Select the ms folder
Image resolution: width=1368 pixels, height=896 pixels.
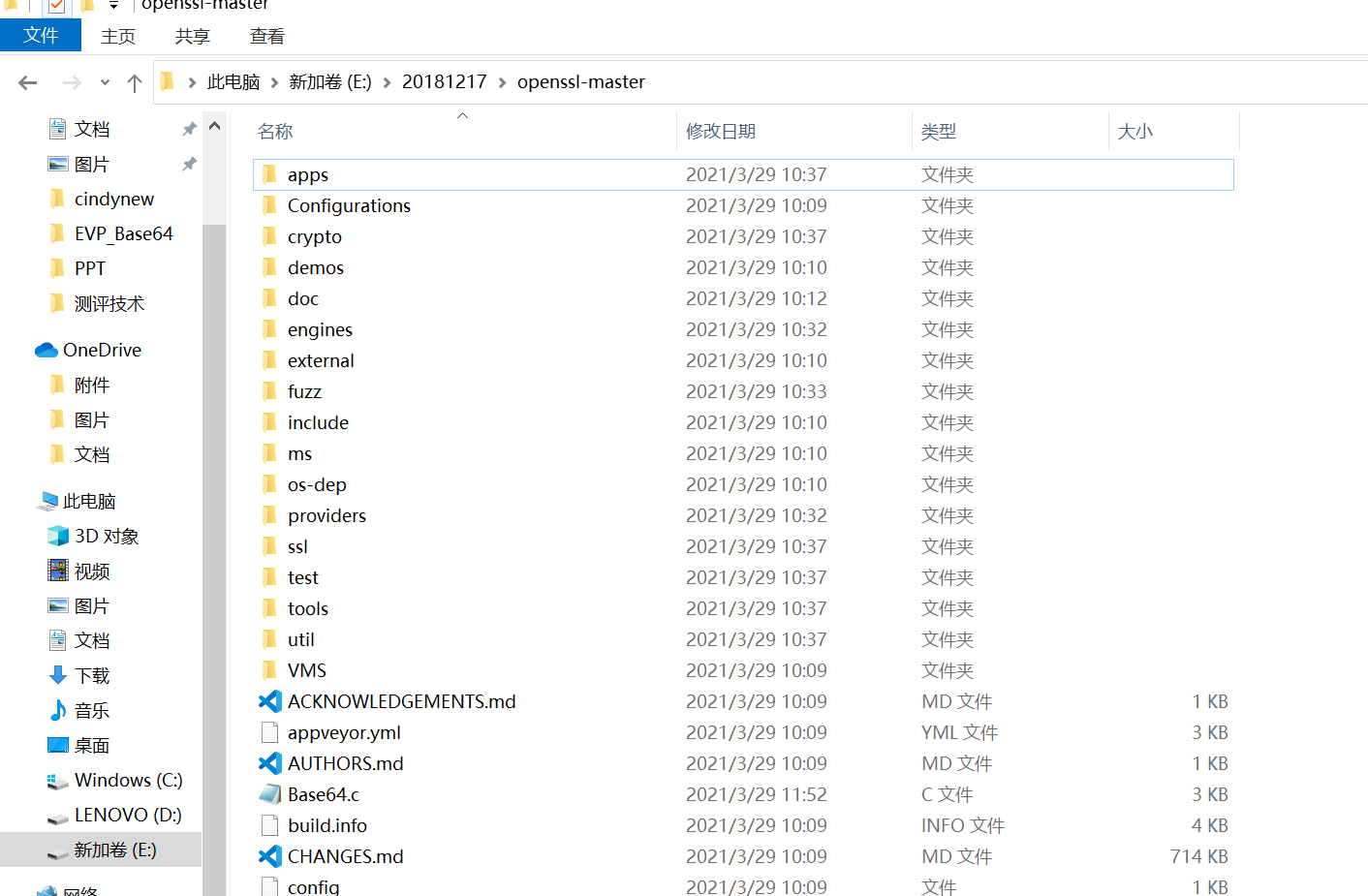(299, 453)
